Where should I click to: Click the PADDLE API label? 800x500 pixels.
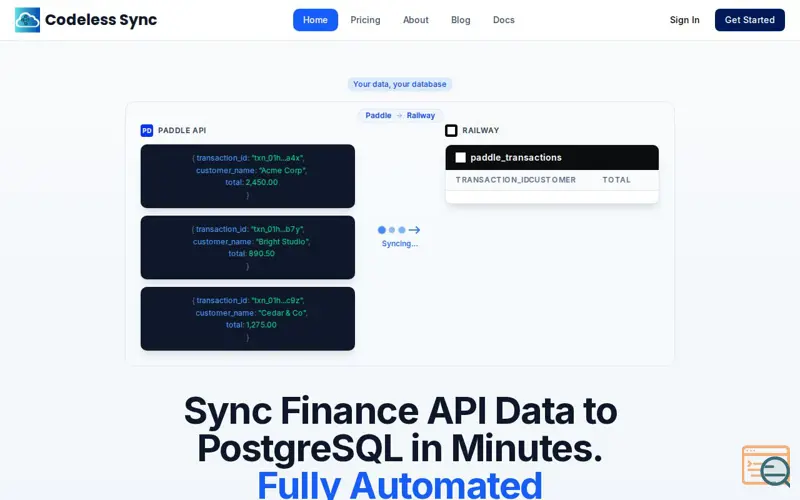tap(182, 131)
